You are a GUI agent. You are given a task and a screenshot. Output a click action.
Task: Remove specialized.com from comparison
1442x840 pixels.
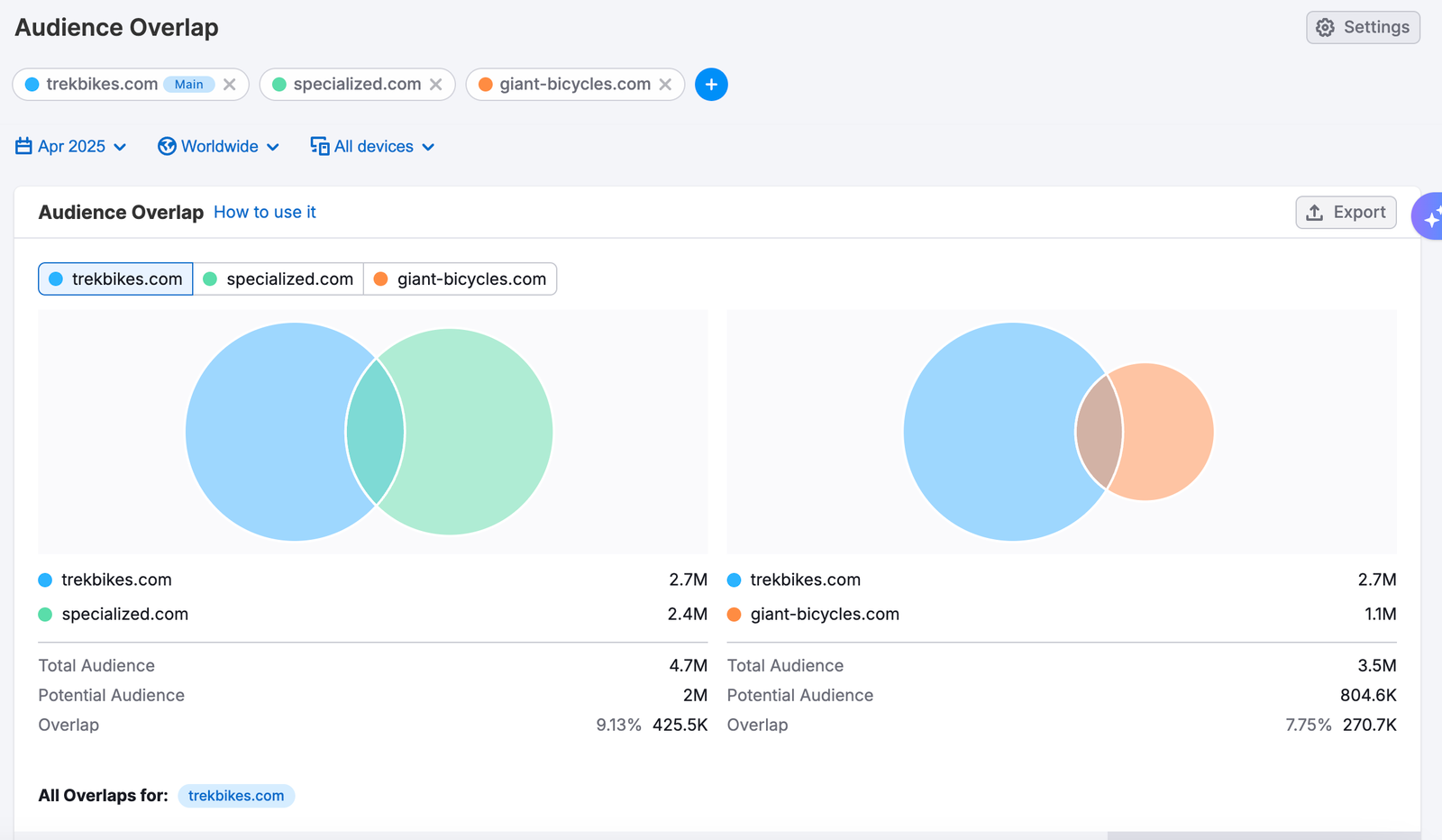coord(436,85)
